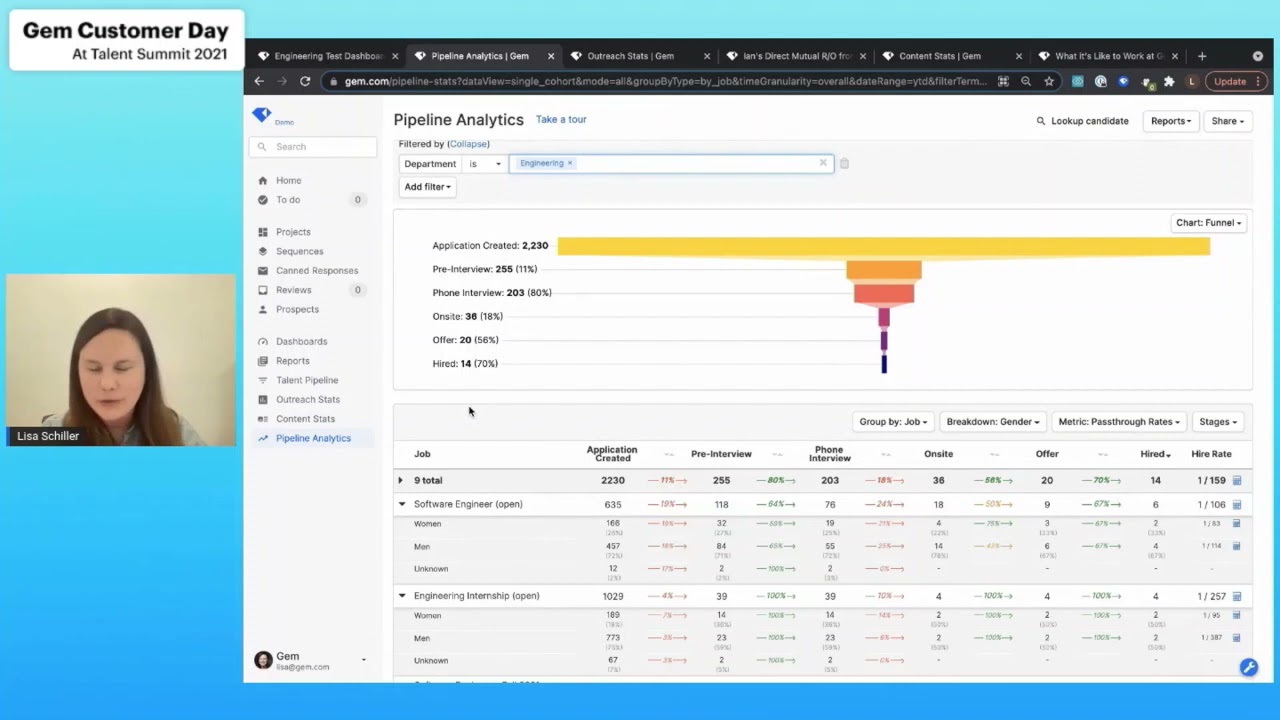Open the Group by: Job dropdown
The width and height of the screenshot is (1280, 720).
(893, 422)
